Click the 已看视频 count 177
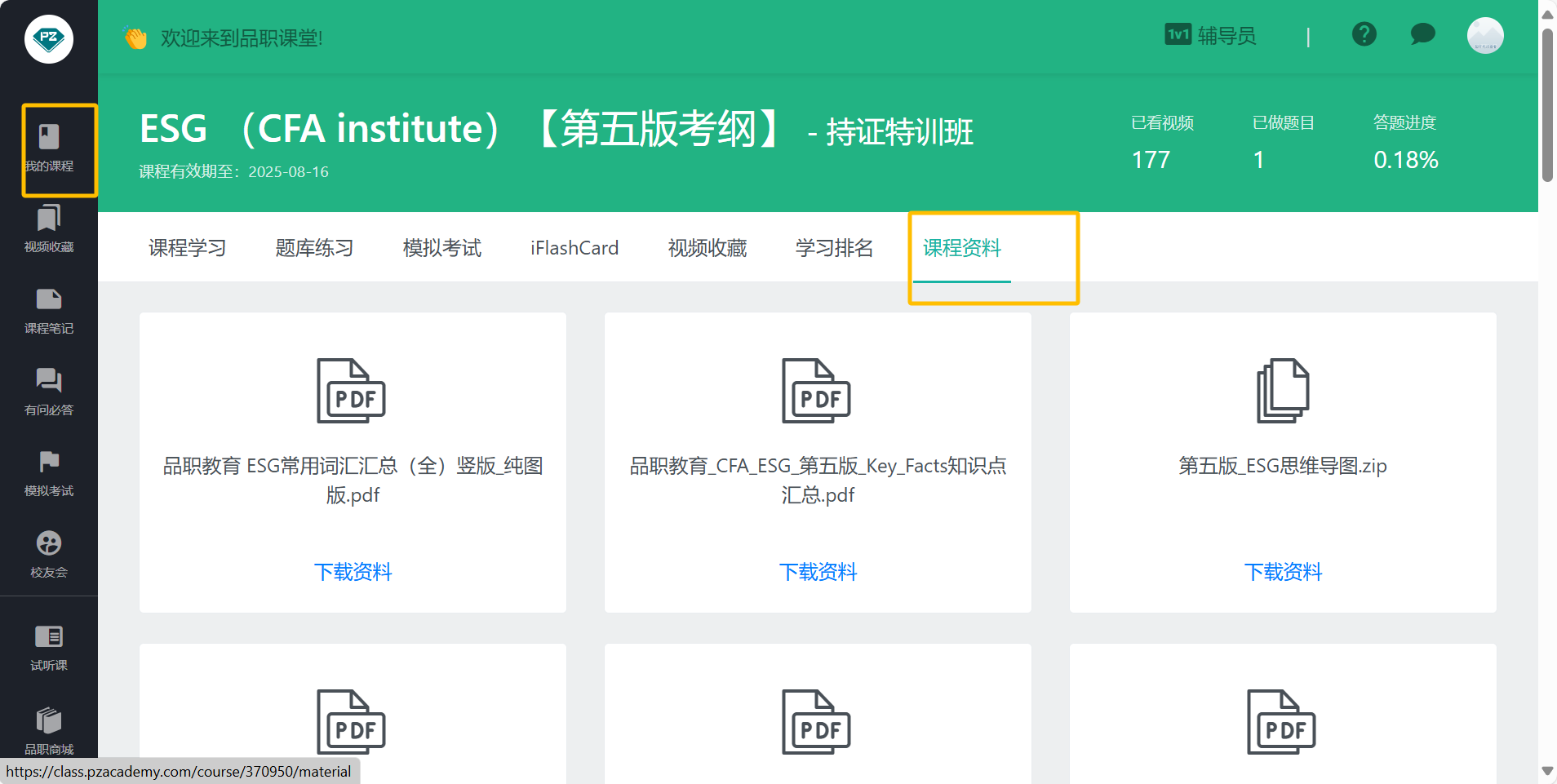 1151,160
